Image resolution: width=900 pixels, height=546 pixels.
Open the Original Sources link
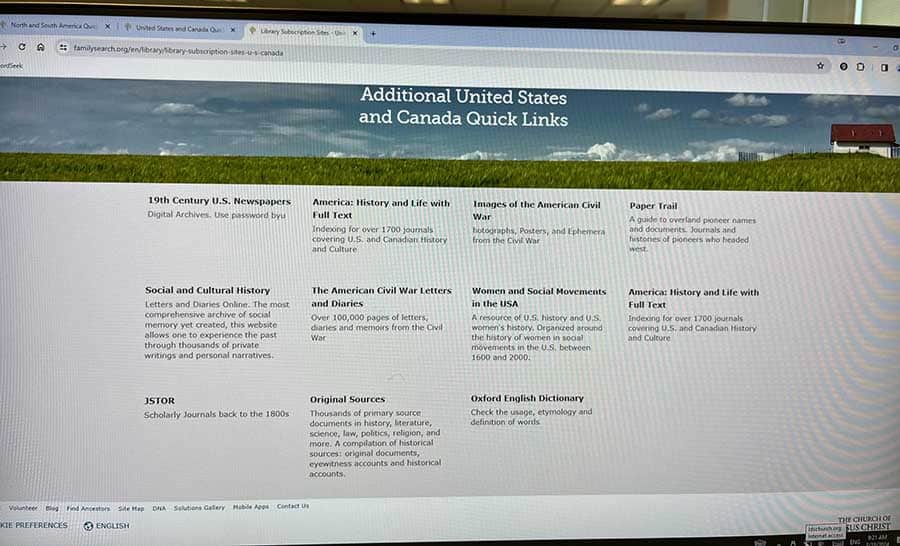(x=347, y=400)
